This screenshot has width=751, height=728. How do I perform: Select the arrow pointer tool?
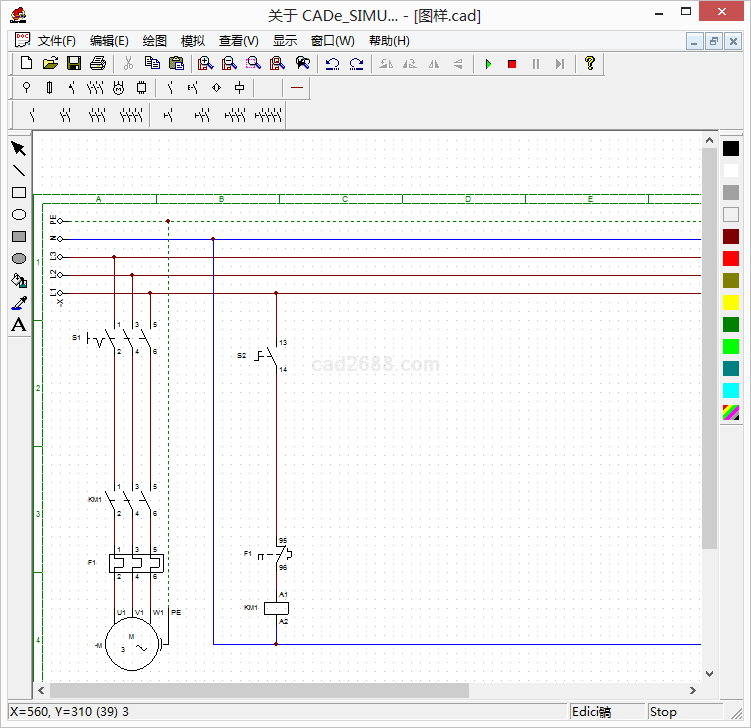[x=18, y=149]
